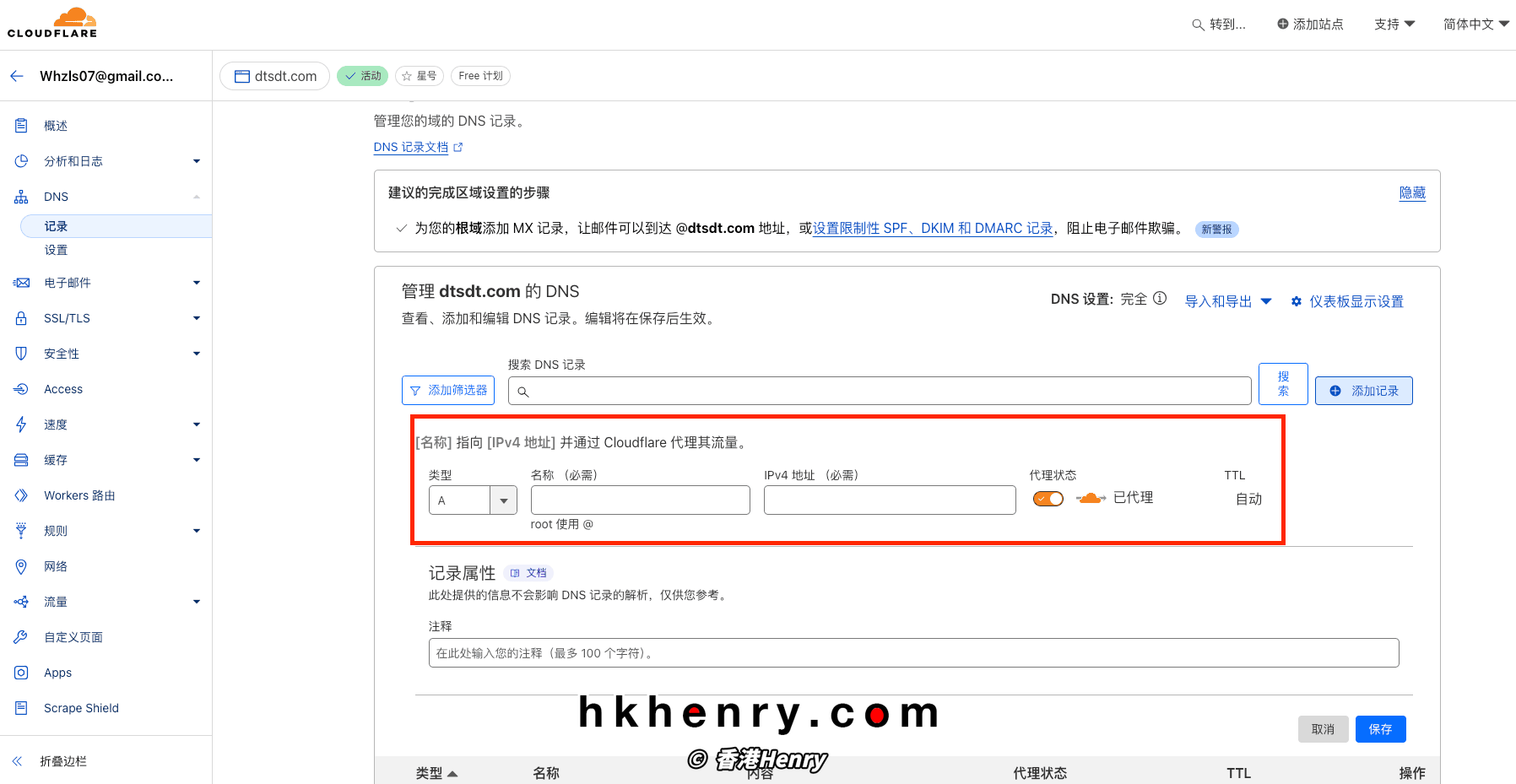Click the SSL/TLS lock icon in sidebar
The image size is (1516, 784).
[21, 318]
